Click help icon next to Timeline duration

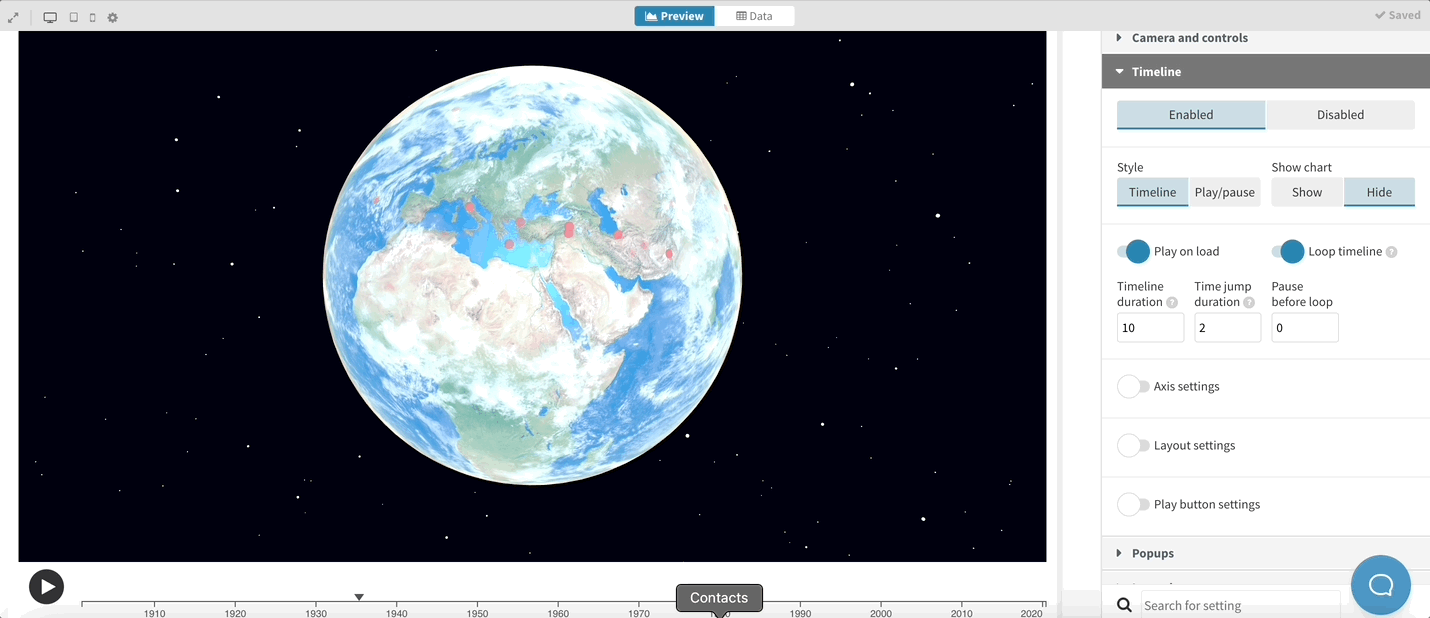pyautogui.click(x=1172, y=302)
